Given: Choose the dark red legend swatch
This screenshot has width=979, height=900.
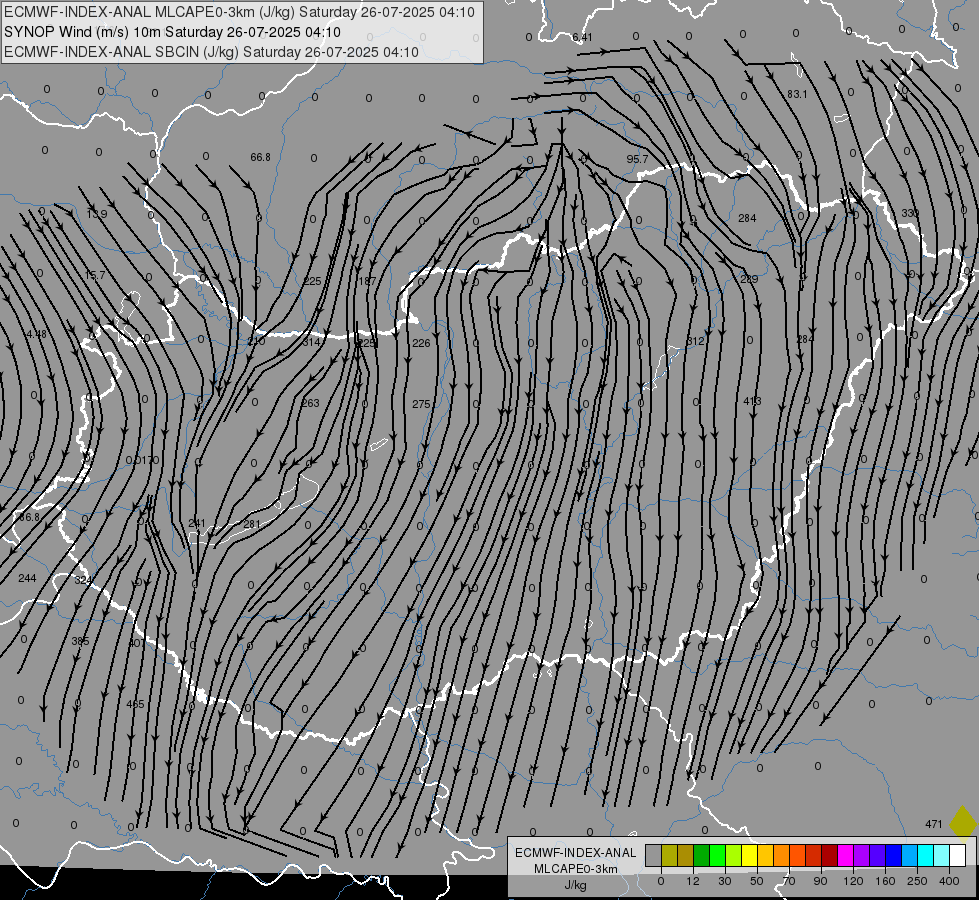Looking at the screenshot, I should (830, 856).
